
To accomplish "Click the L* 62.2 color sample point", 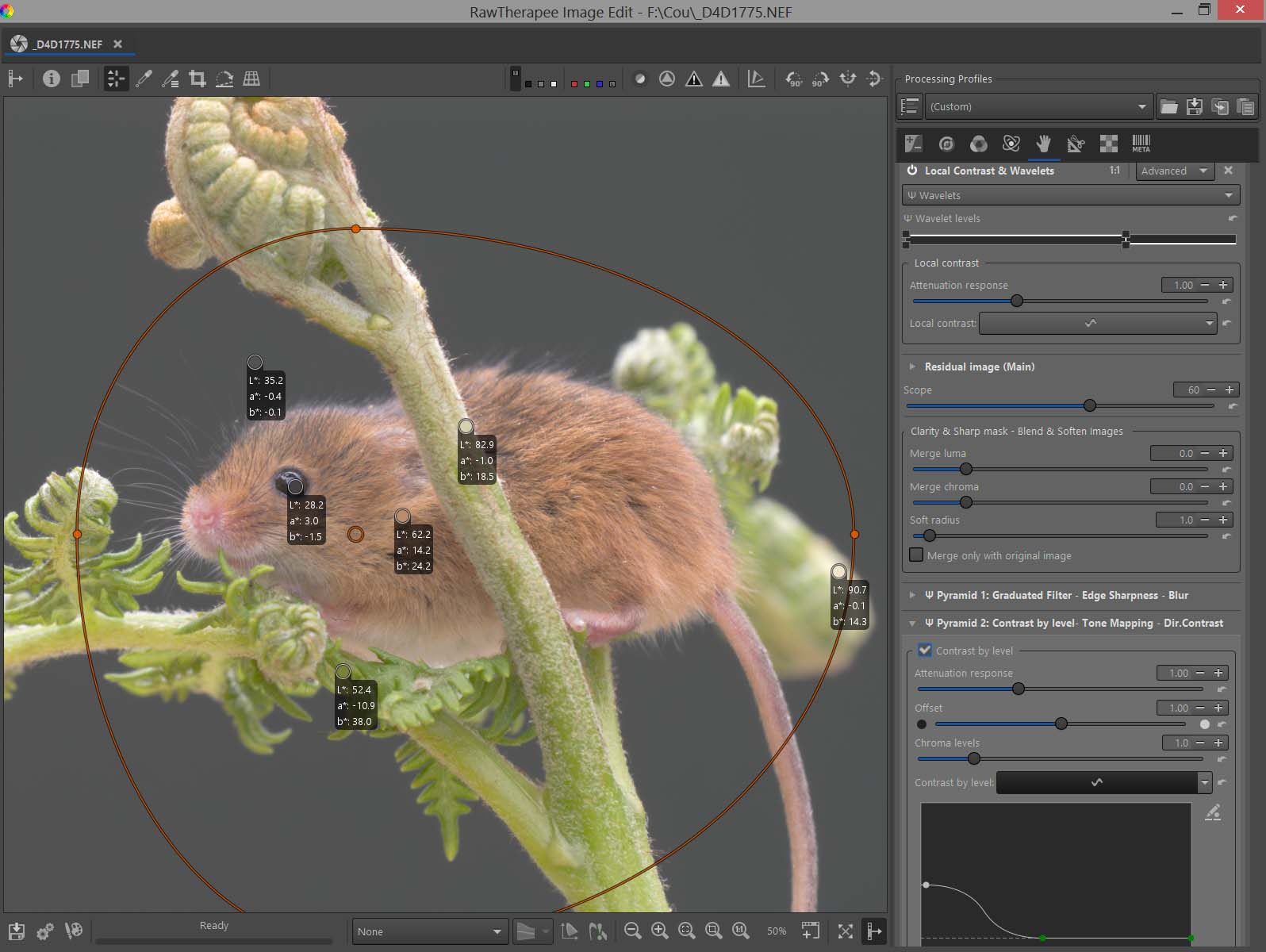I will click(x=402, y=516).
